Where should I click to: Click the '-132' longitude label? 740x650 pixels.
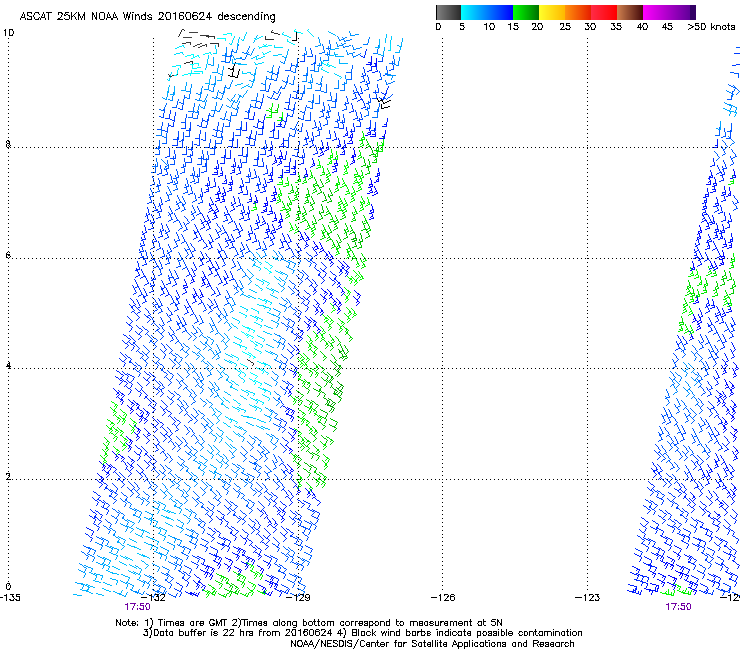pos(154,598)
